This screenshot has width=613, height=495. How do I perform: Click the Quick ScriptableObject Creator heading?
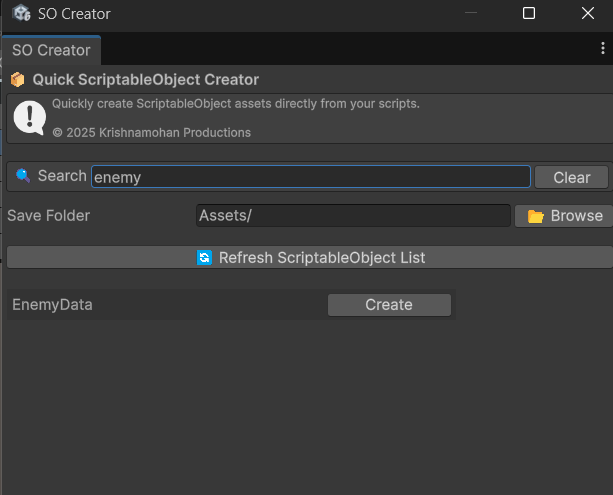(146, 80)
